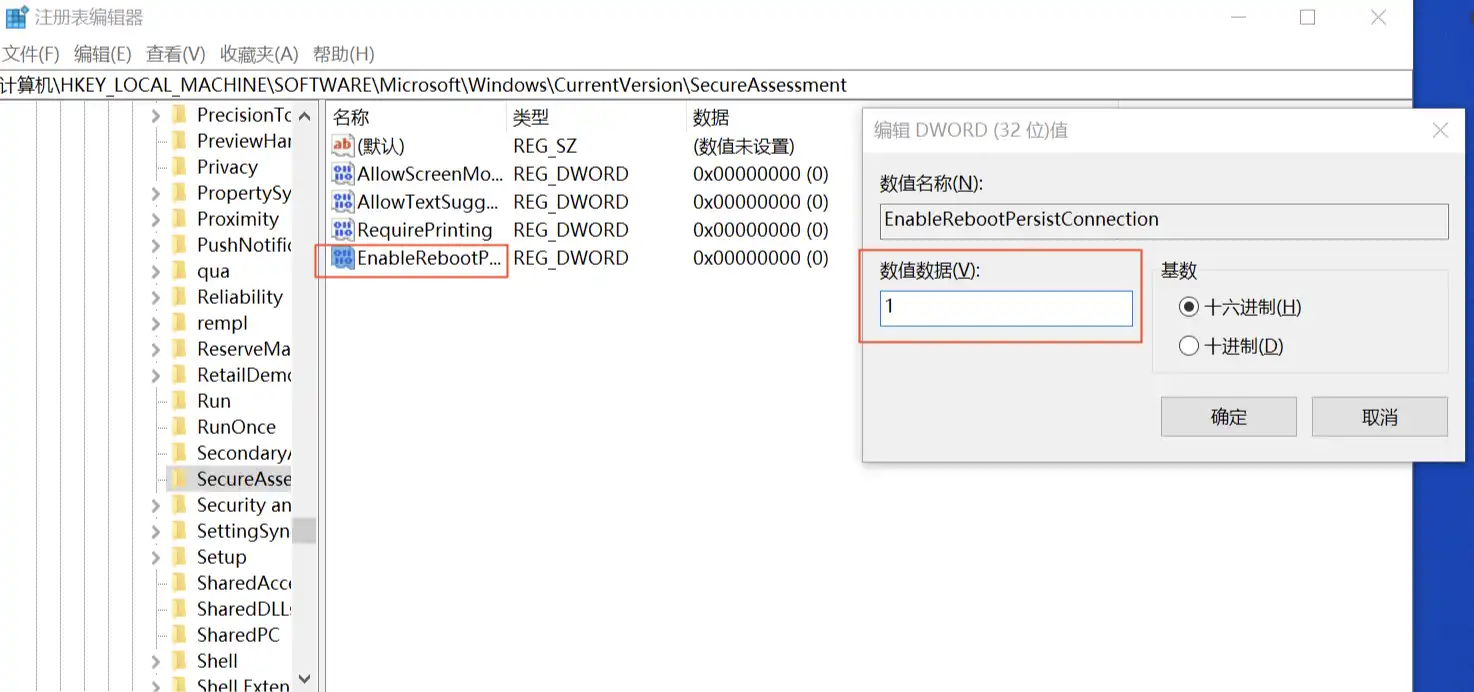
Task: Select the AllowScreenMo... DWORD value icon
Action: click(x=343, y=174)
